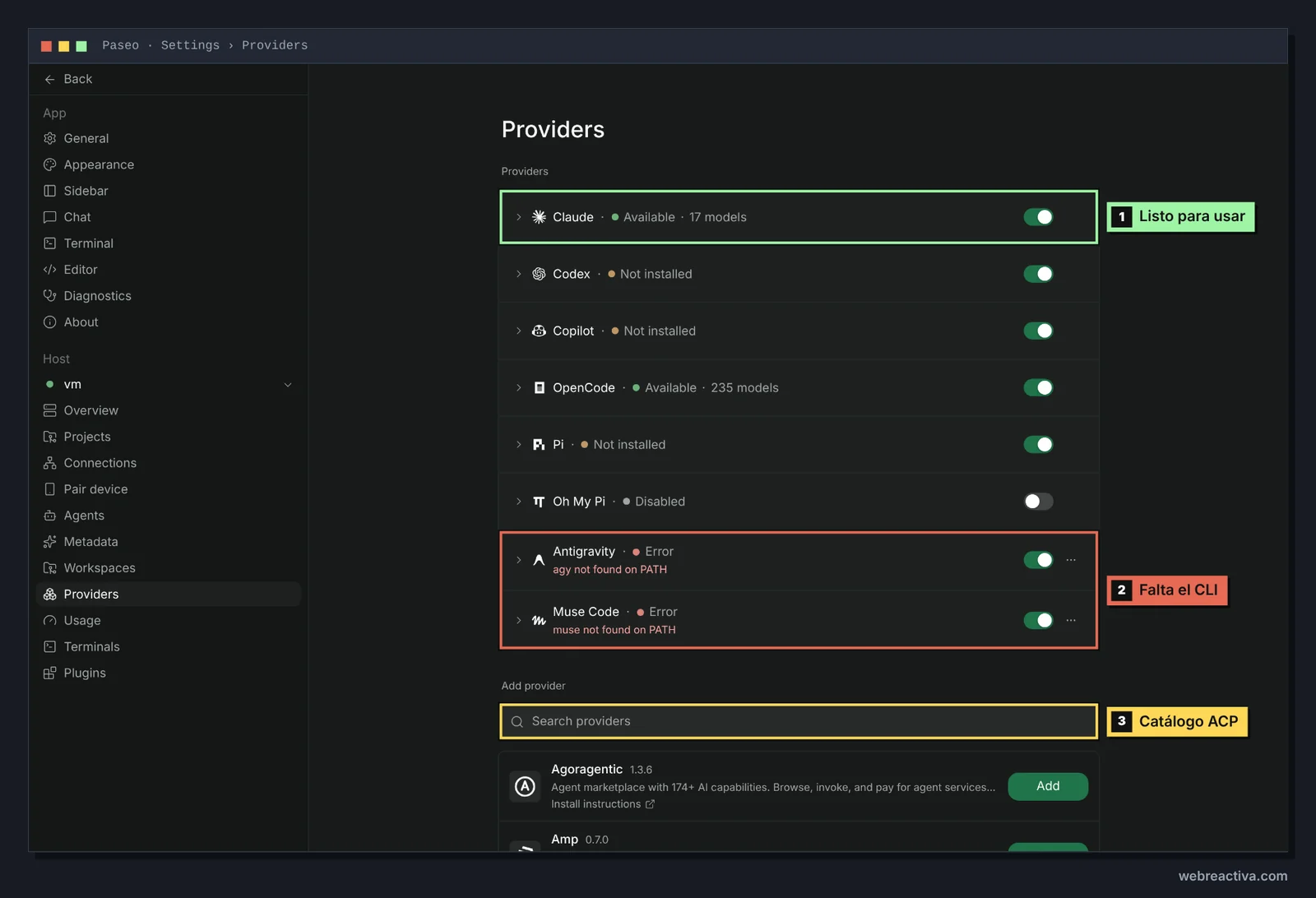The height and width of the screenshot is (898, 1316).
Task: Go to the Usage settings section
Action: point(169,621)
